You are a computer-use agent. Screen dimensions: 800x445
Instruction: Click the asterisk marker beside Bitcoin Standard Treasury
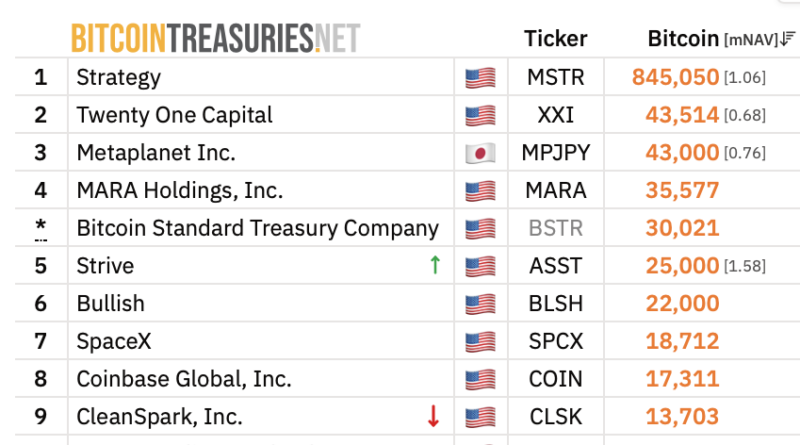41,228
